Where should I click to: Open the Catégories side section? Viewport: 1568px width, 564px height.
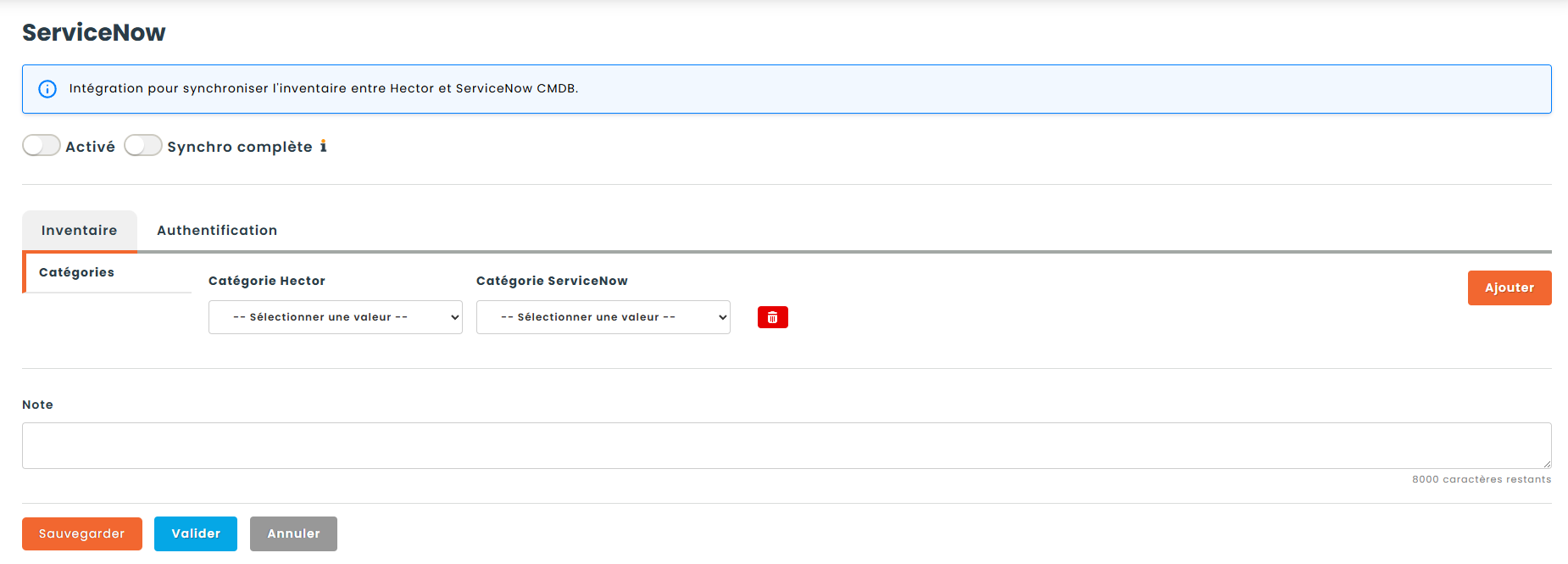click(x=77, y=272)
